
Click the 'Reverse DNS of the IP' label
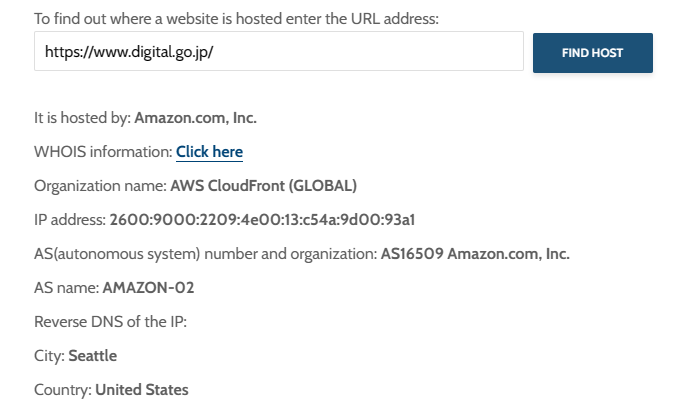coord(110,322)
